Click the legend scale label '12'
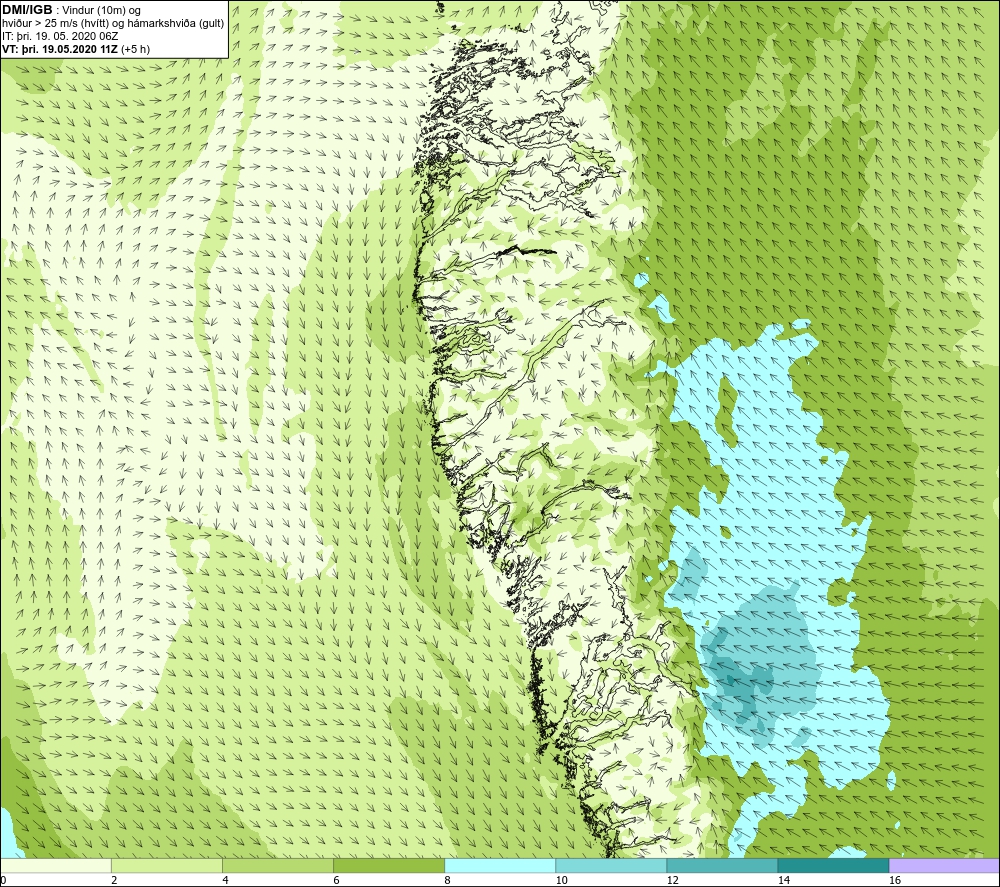1000x887 pixels. (x=672, y=881)
